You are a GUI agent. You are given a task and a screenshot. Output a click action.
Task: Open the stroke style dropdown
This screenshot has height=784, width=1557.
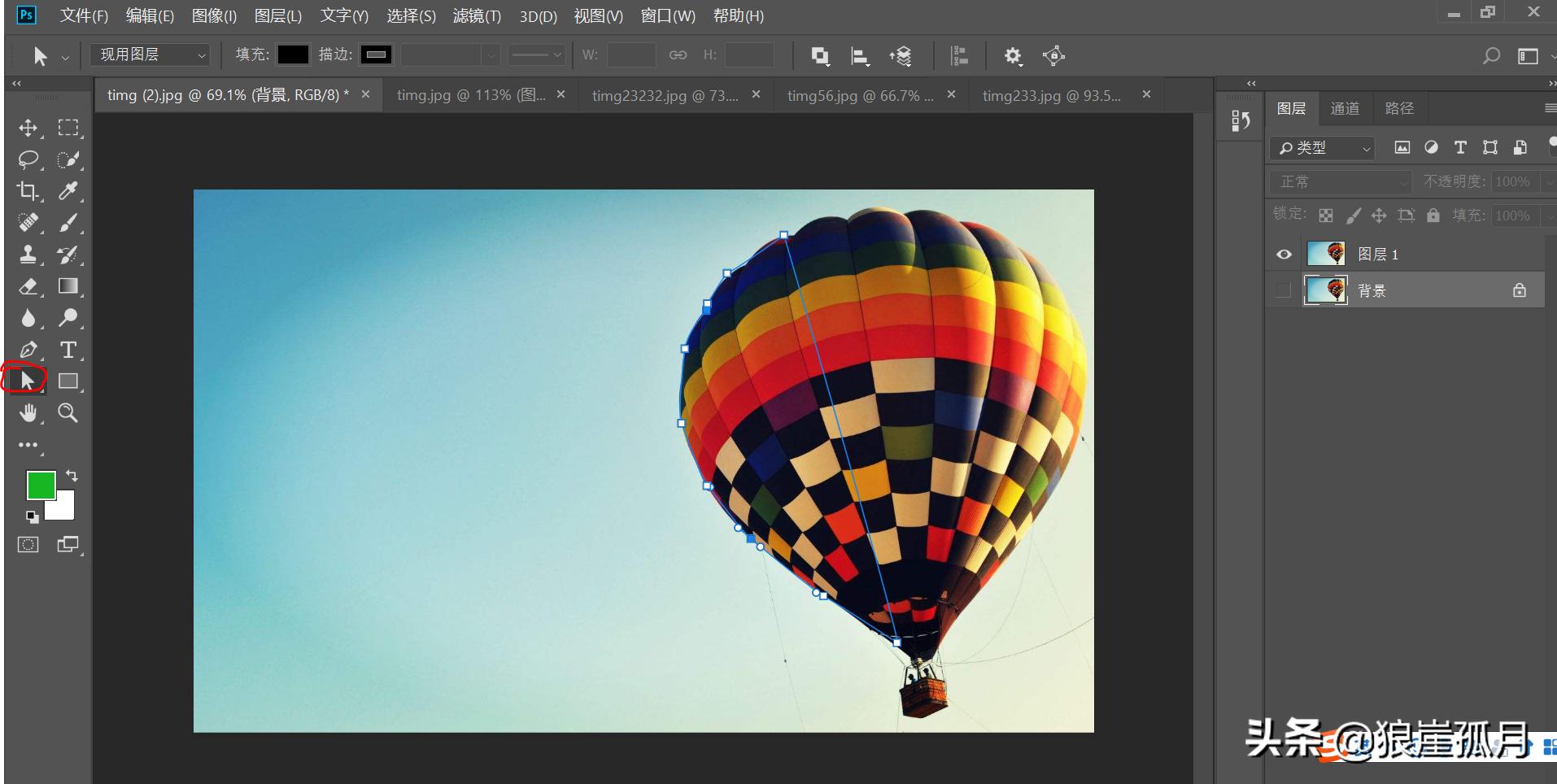537,54
